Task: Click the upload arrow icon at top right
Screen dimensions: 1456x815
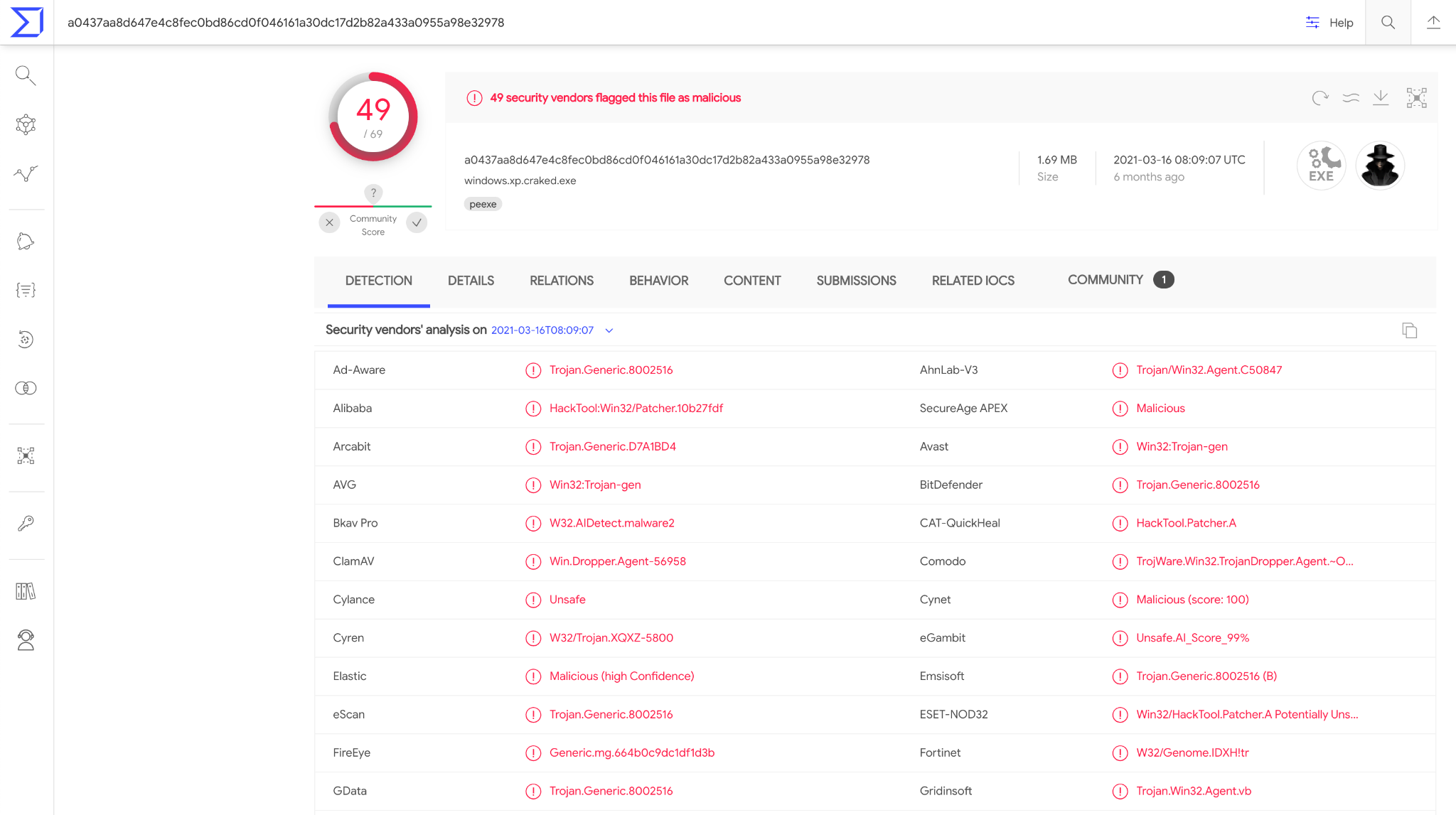Action: coord(1433,22)
